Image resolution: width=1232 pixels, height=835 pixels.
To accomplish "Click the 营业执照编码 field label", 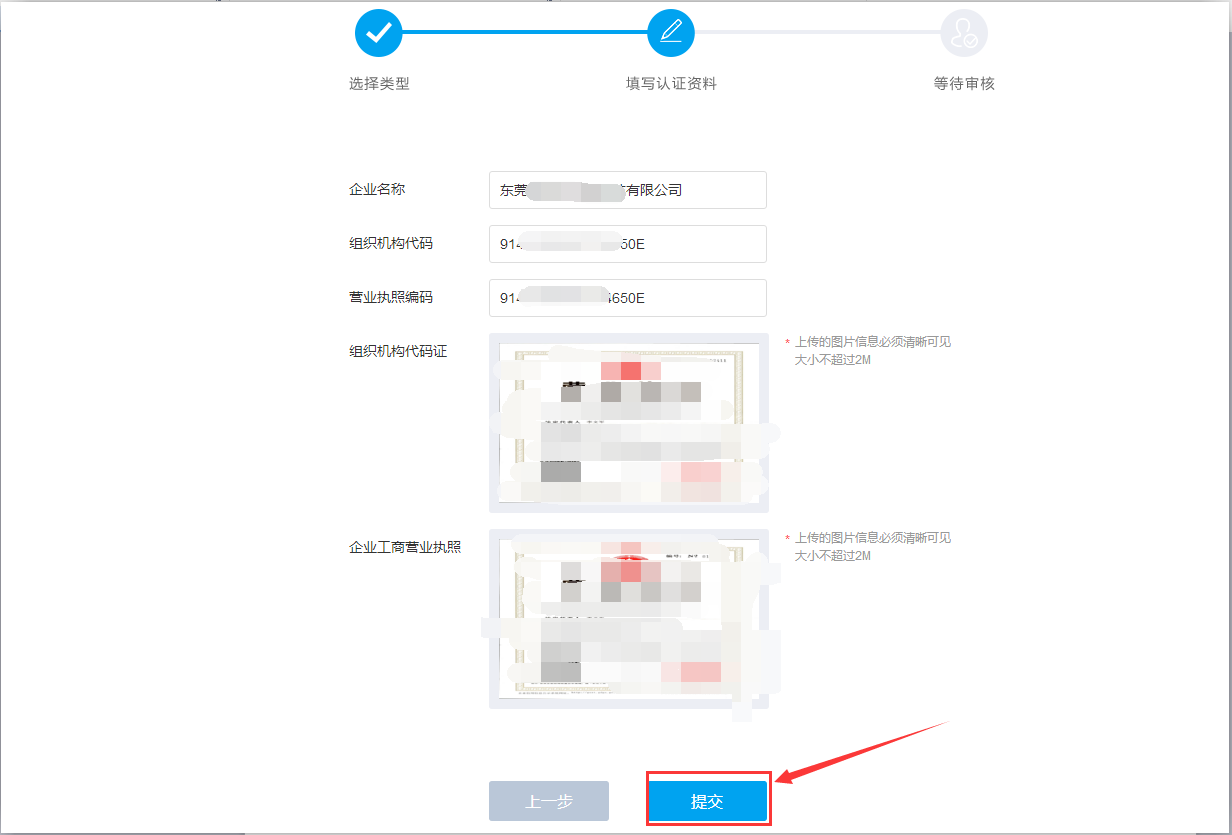I will (391, 297).
